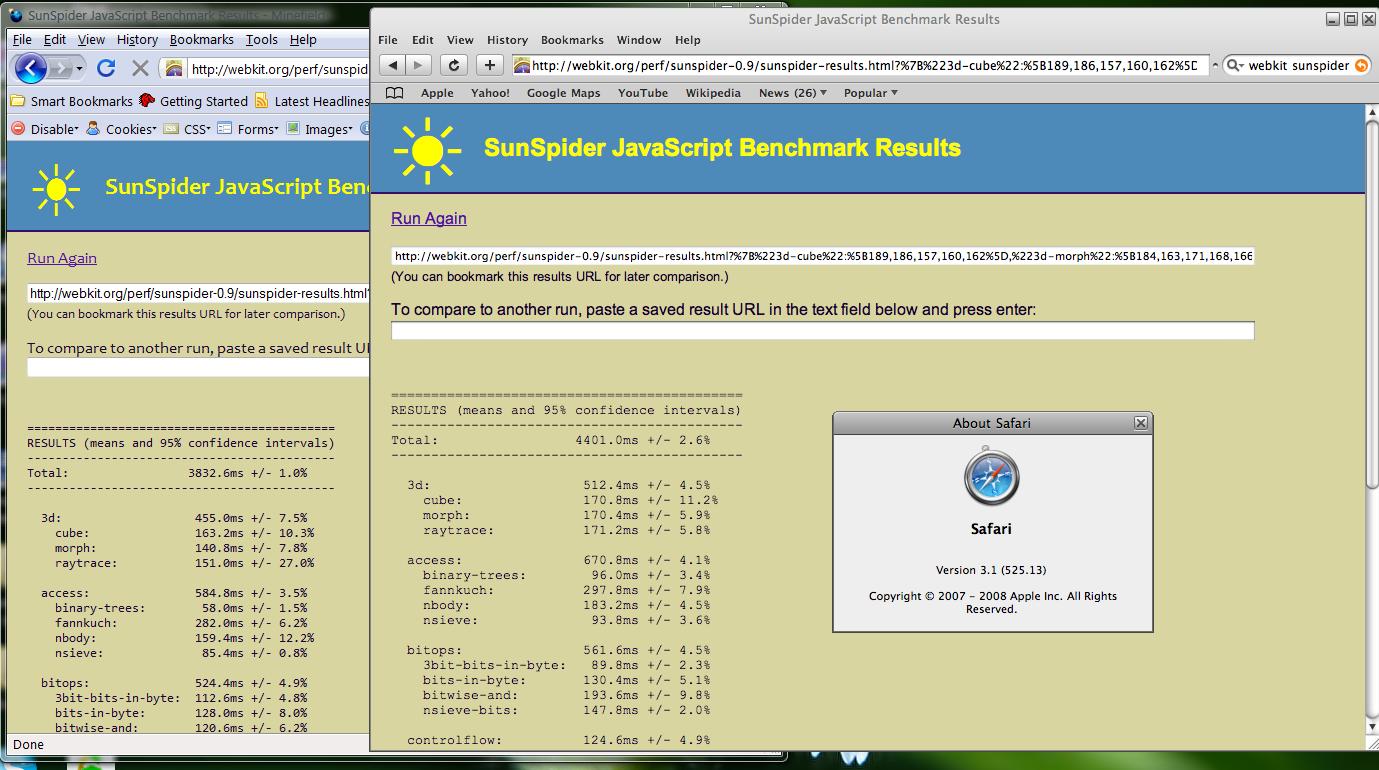
Task: Add a bookmark with Safari's plus button
Action: (489, 65)
